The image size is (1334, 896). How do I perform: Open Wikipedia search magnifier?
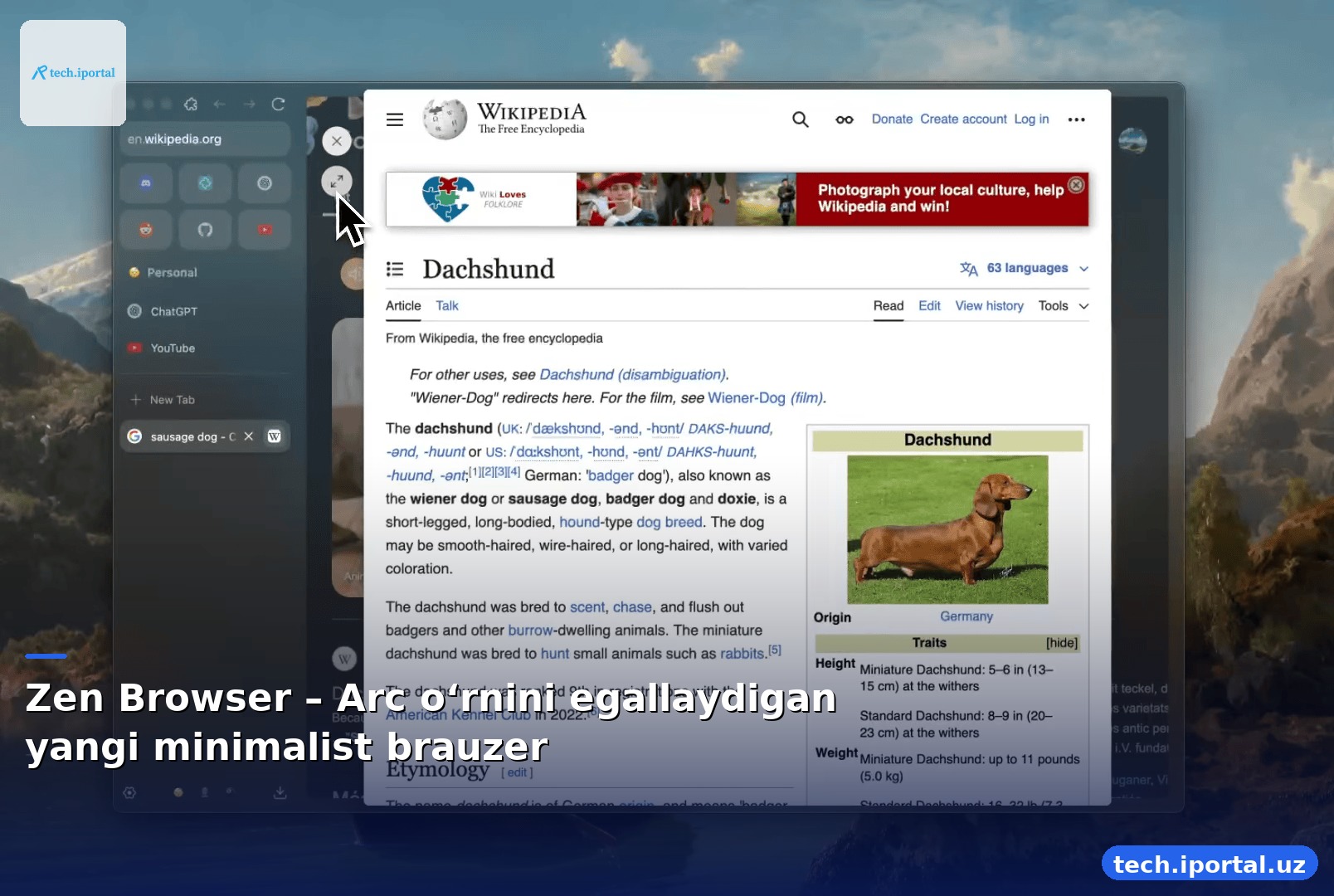click(x=800, y=119)
